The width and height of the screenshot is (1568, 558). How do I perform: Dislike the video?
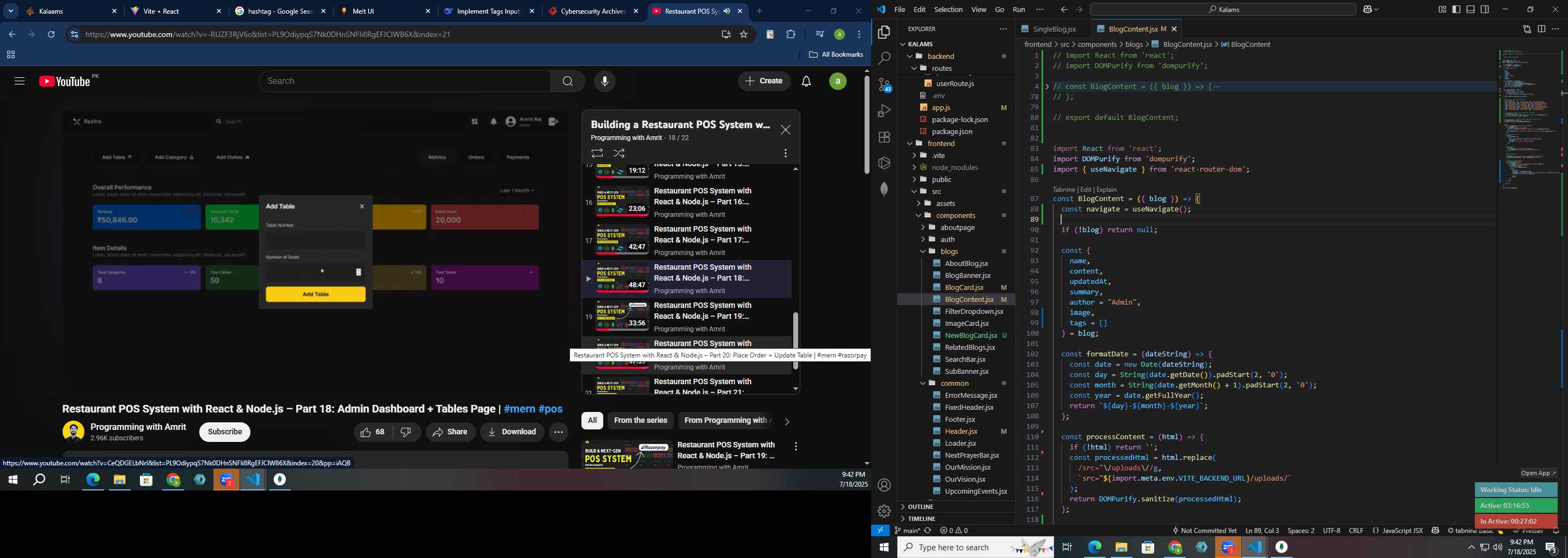pos(406,432)
